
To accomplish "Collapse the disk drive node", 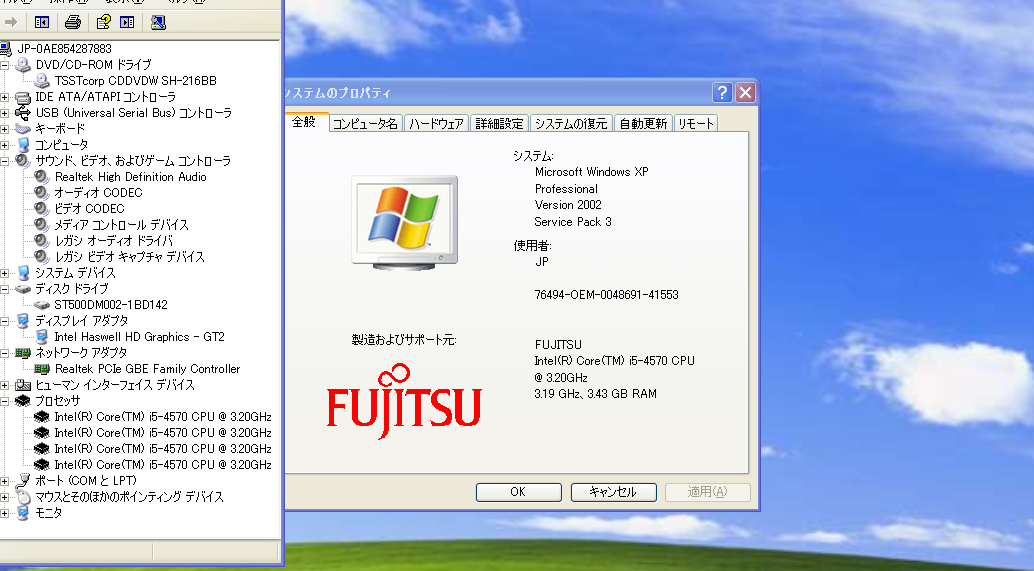I will [5, 289].
